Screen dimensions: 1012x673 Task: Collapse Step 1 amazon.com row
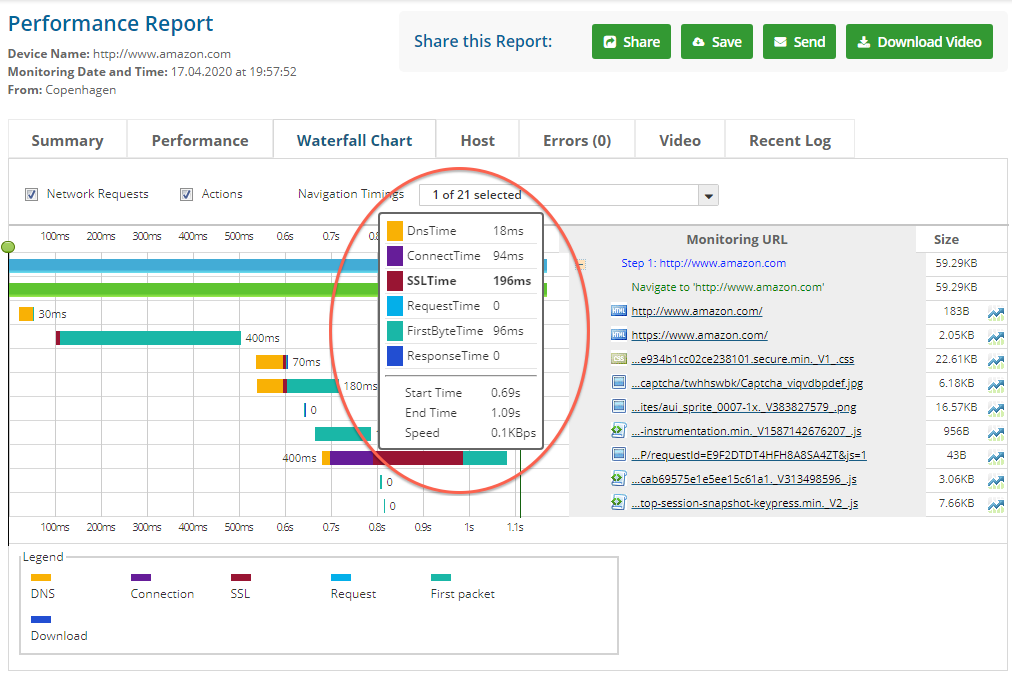580,264
